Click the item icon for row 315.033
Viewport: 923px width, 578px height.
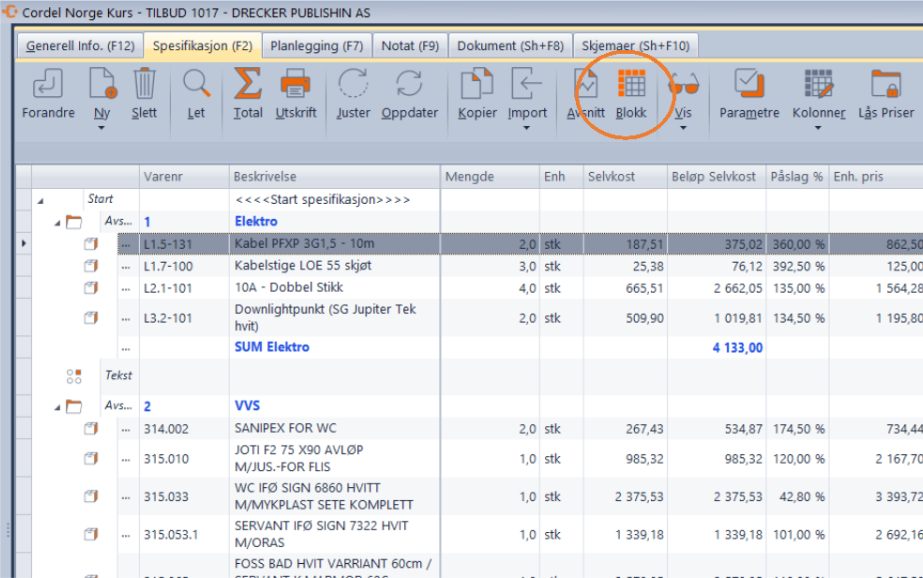tap(91, 496)
